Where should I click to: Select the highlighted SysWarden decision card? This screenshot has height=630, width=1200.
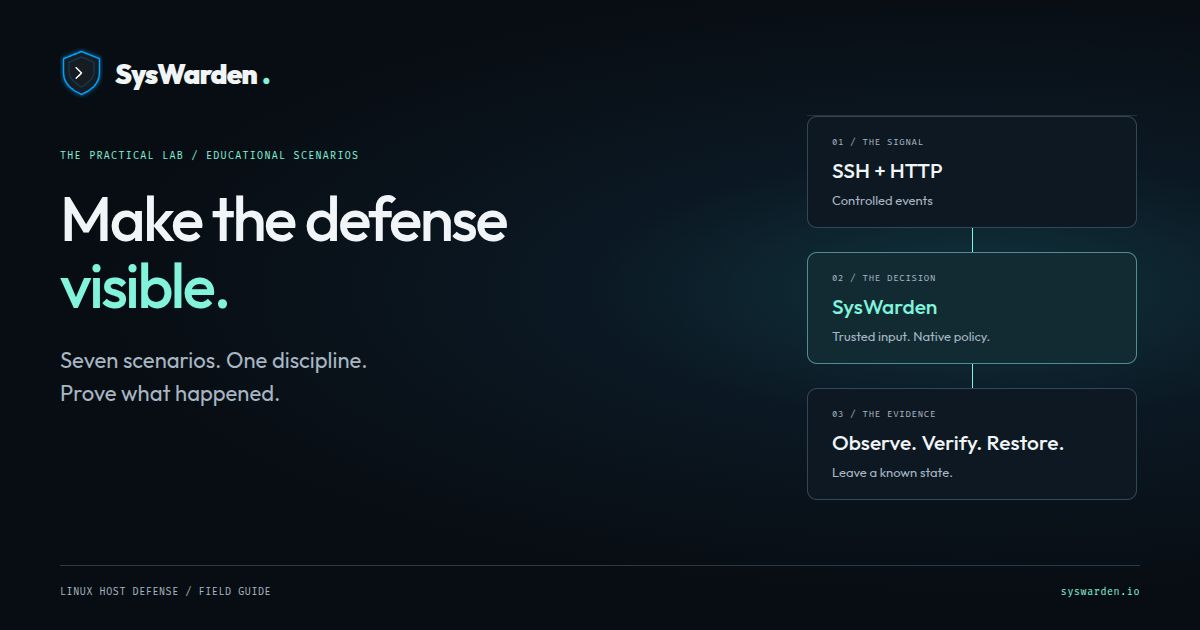pos(972,308)
